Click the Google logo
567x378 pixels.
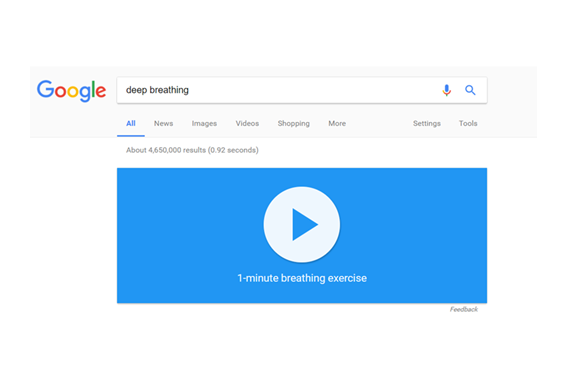[71, 90]
